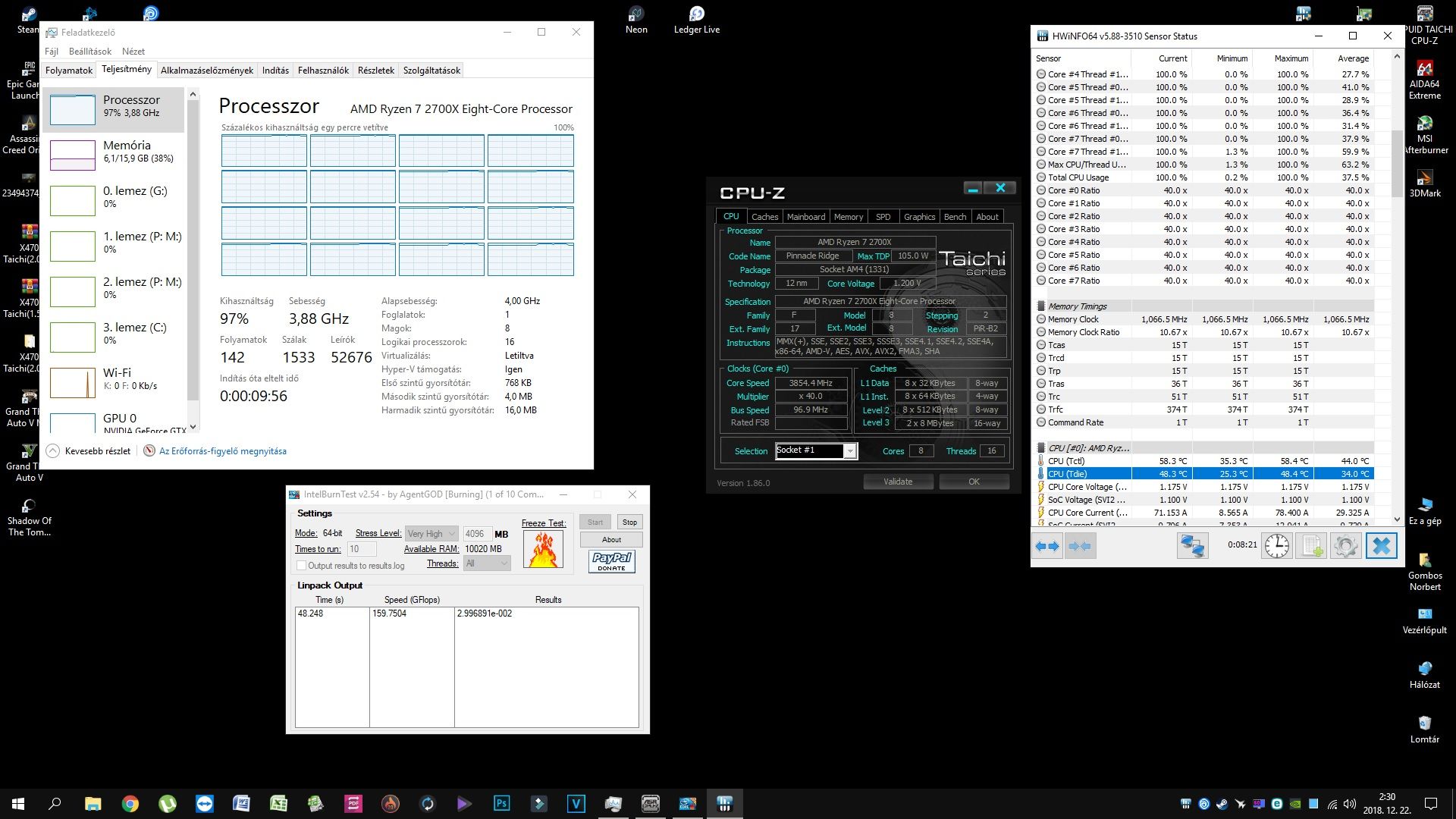Open MSI Afterburner desktop icon
Screen dimensions: 1456x819
(1424, 134)
